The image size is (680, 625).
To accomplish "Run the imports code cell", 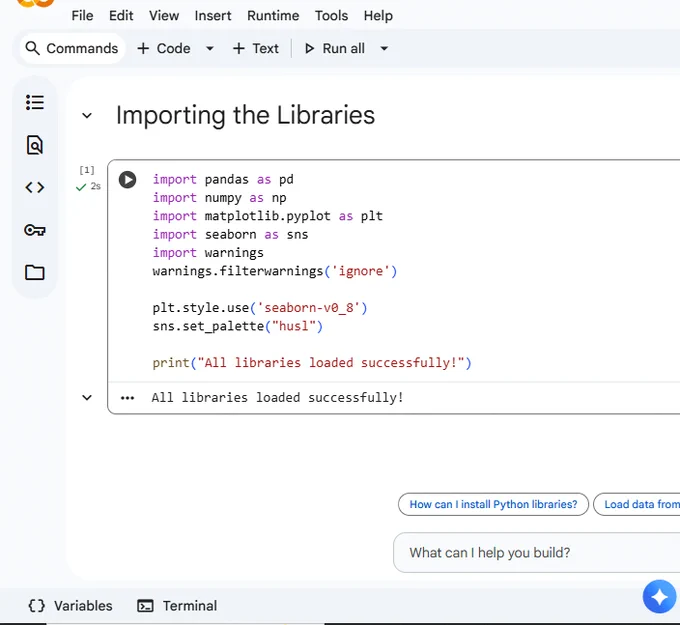I will [128, 180].
